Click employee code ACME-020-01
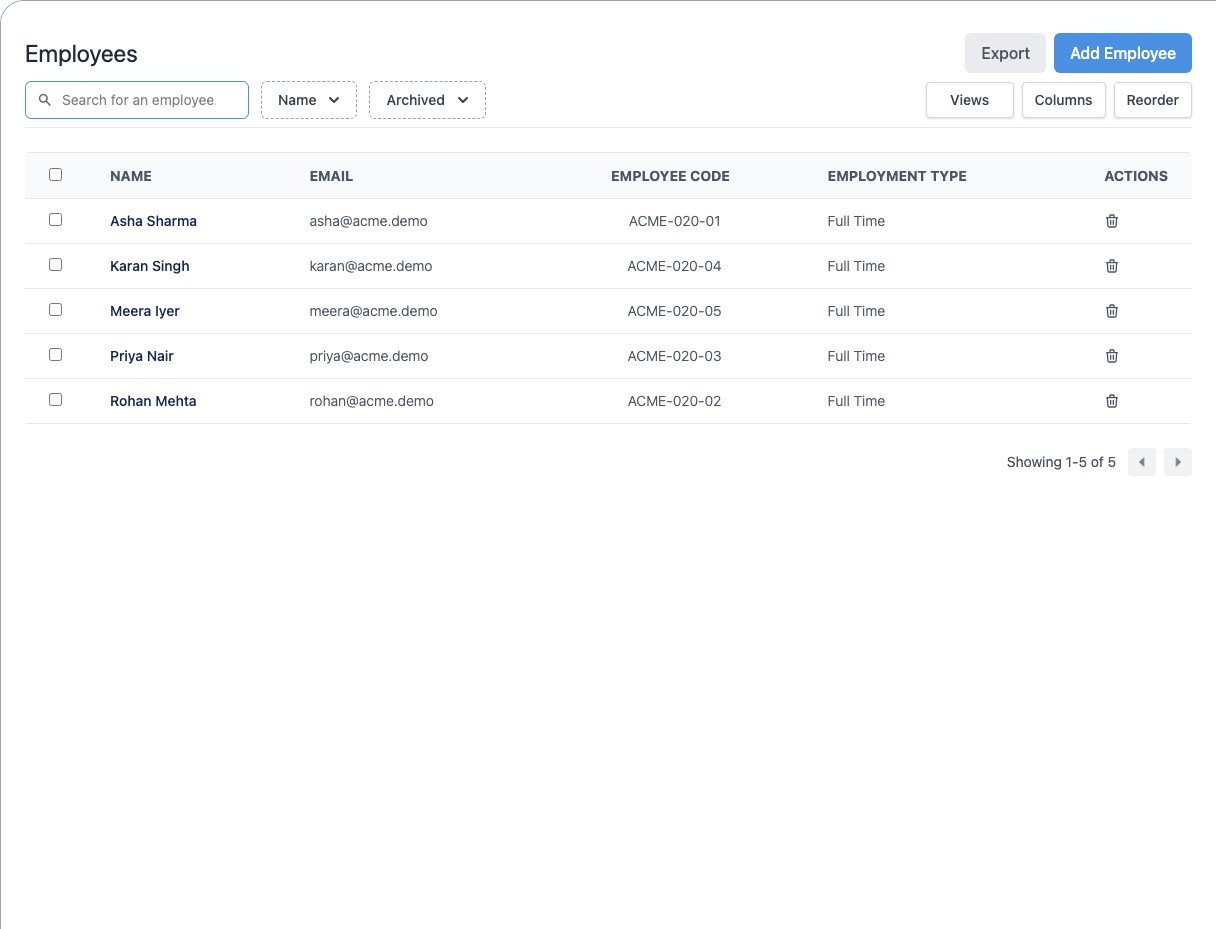 pyautogui.click(x=675, y=221)
